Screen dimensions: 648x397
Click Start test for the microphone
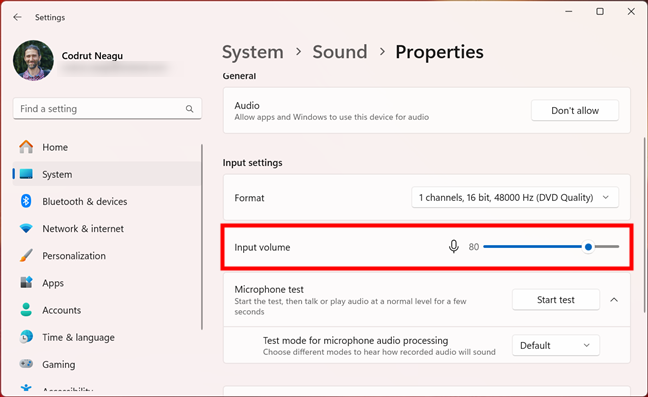555,300
